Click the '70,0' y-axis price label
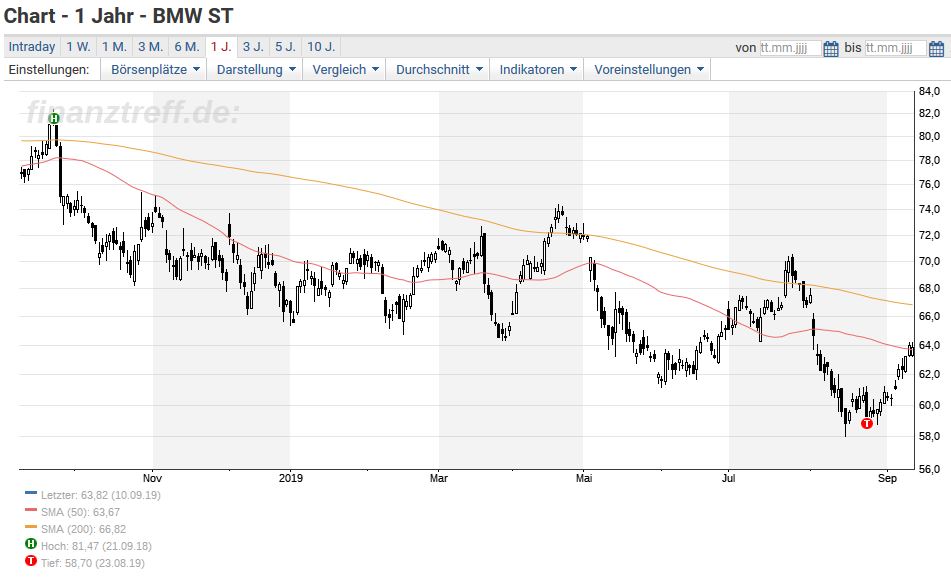Viewport: 951px width, 580px height. coord(929,261)
